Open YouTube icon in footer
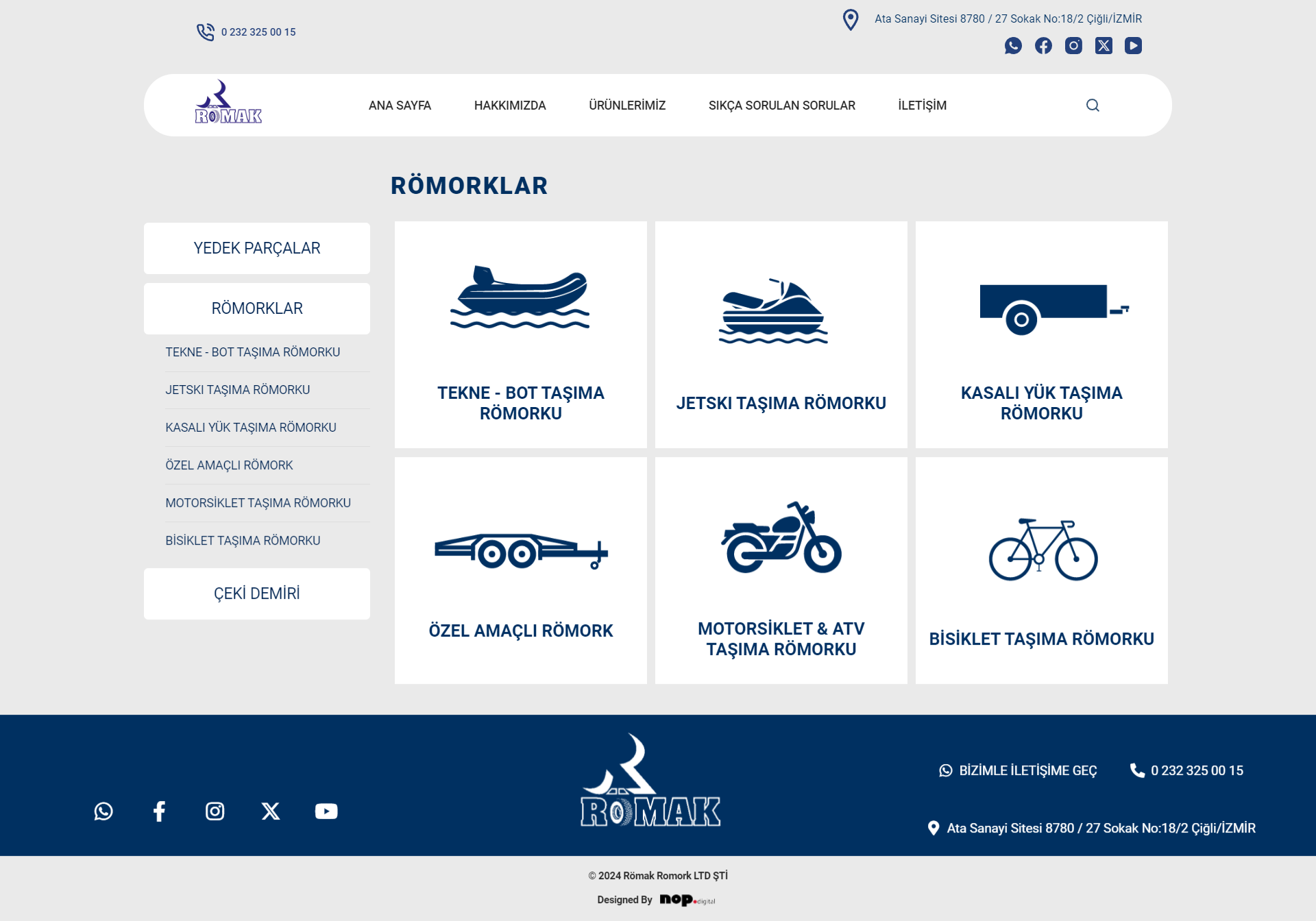Viewport: 1316px width, 921px height. [326, 811]
